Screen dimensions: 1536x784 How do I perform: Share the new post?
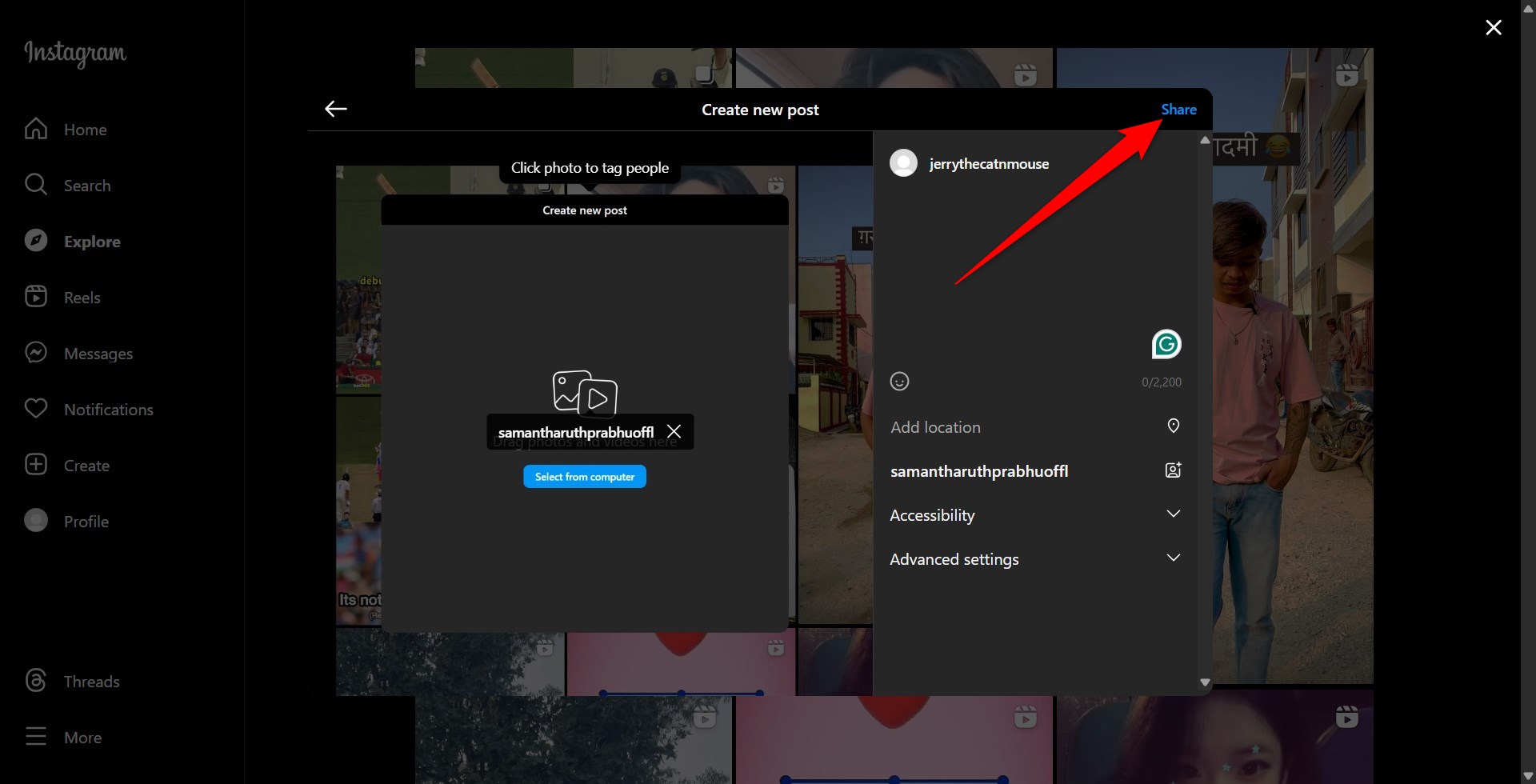point(1179,110)
